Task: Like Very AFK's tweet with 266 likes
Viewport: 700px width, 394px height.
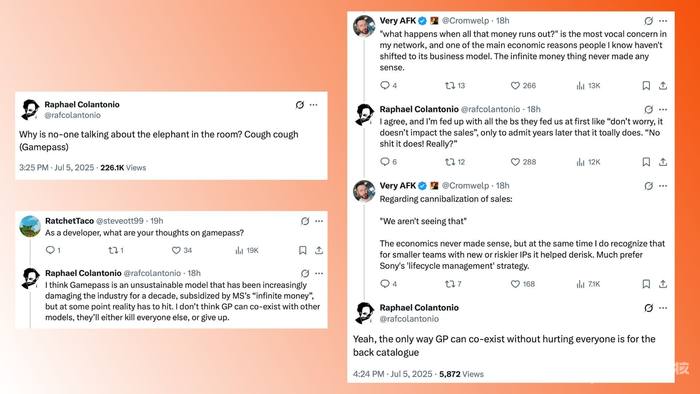Action: (x=516, y=85)
